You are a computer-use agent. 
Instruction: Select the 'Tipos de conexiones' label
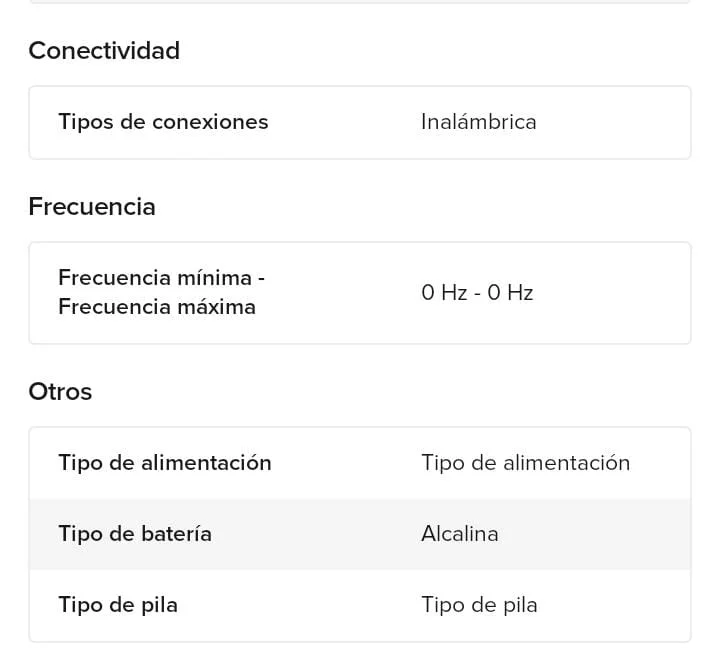163,122
